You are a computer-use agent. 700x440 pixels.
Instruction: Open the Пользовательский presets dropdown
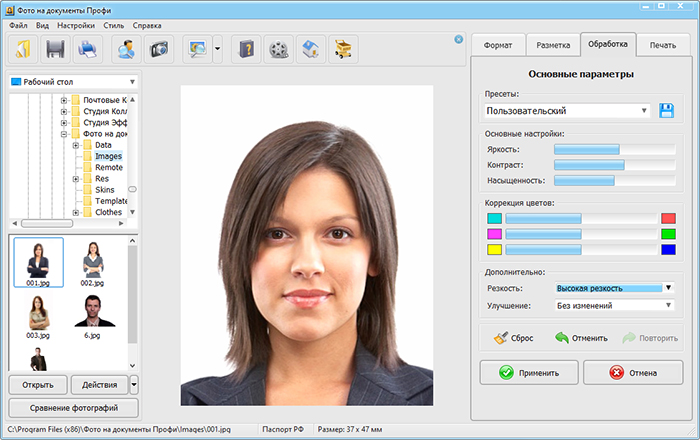click(x=567, y=111)
